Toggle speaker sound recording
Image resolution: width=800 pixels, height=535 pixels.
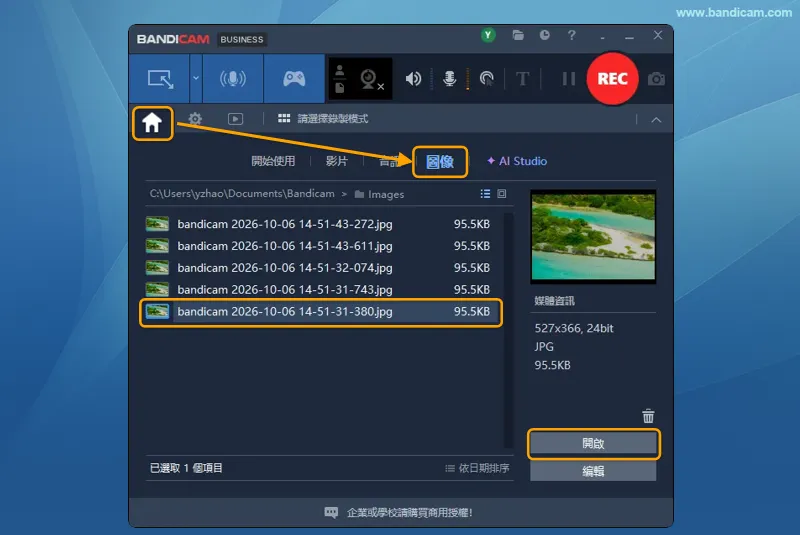413,79
